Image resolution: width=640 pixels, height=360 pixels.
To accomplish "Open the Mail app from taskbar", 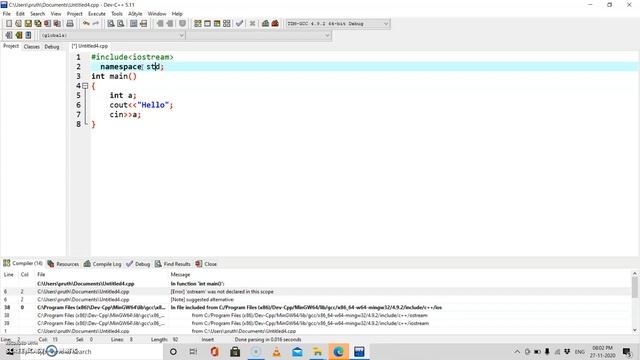I will (297, 351).
